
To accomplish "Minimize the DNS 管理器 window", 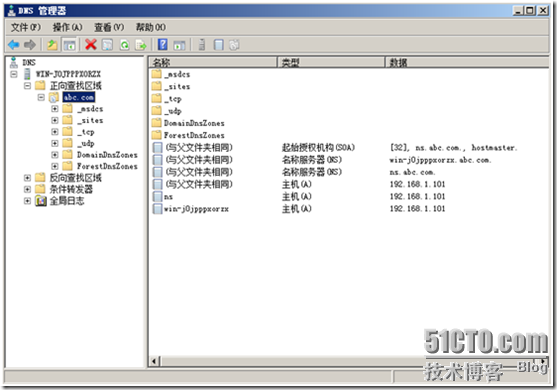I will click(x=519, y=11).
